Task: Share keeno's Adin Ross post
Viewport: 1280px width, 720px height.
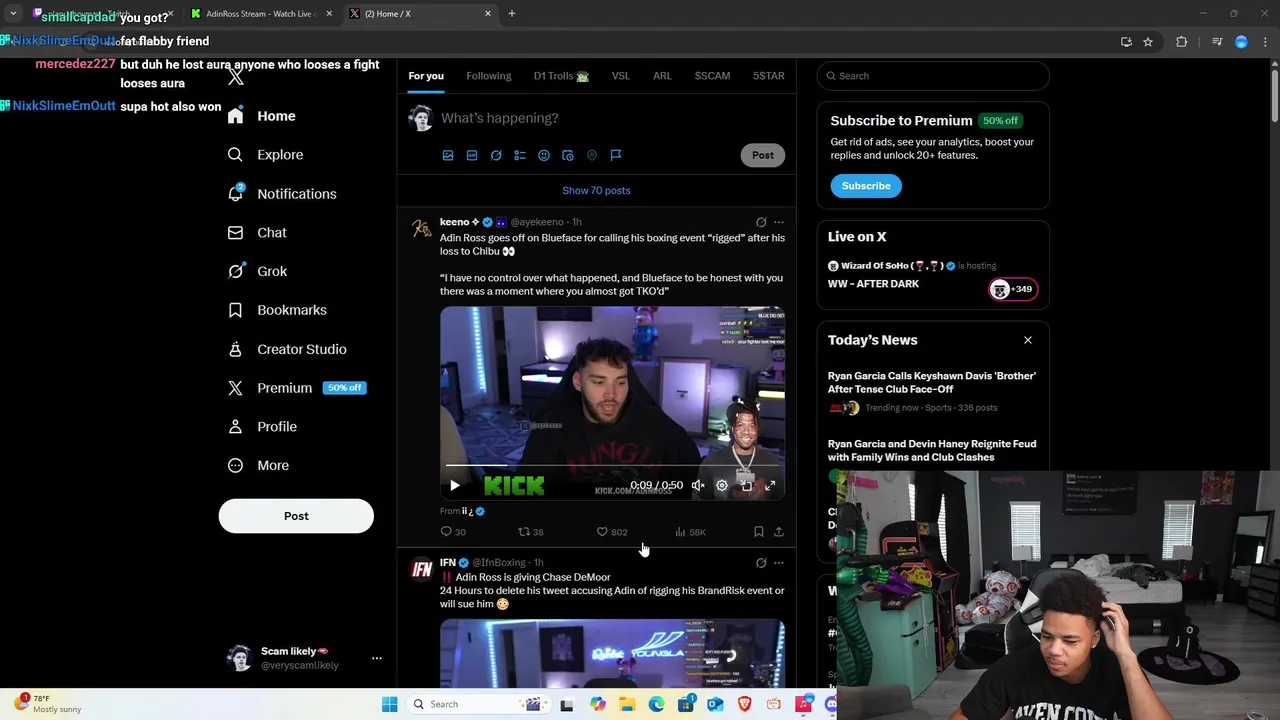Action: pos(779,532)
